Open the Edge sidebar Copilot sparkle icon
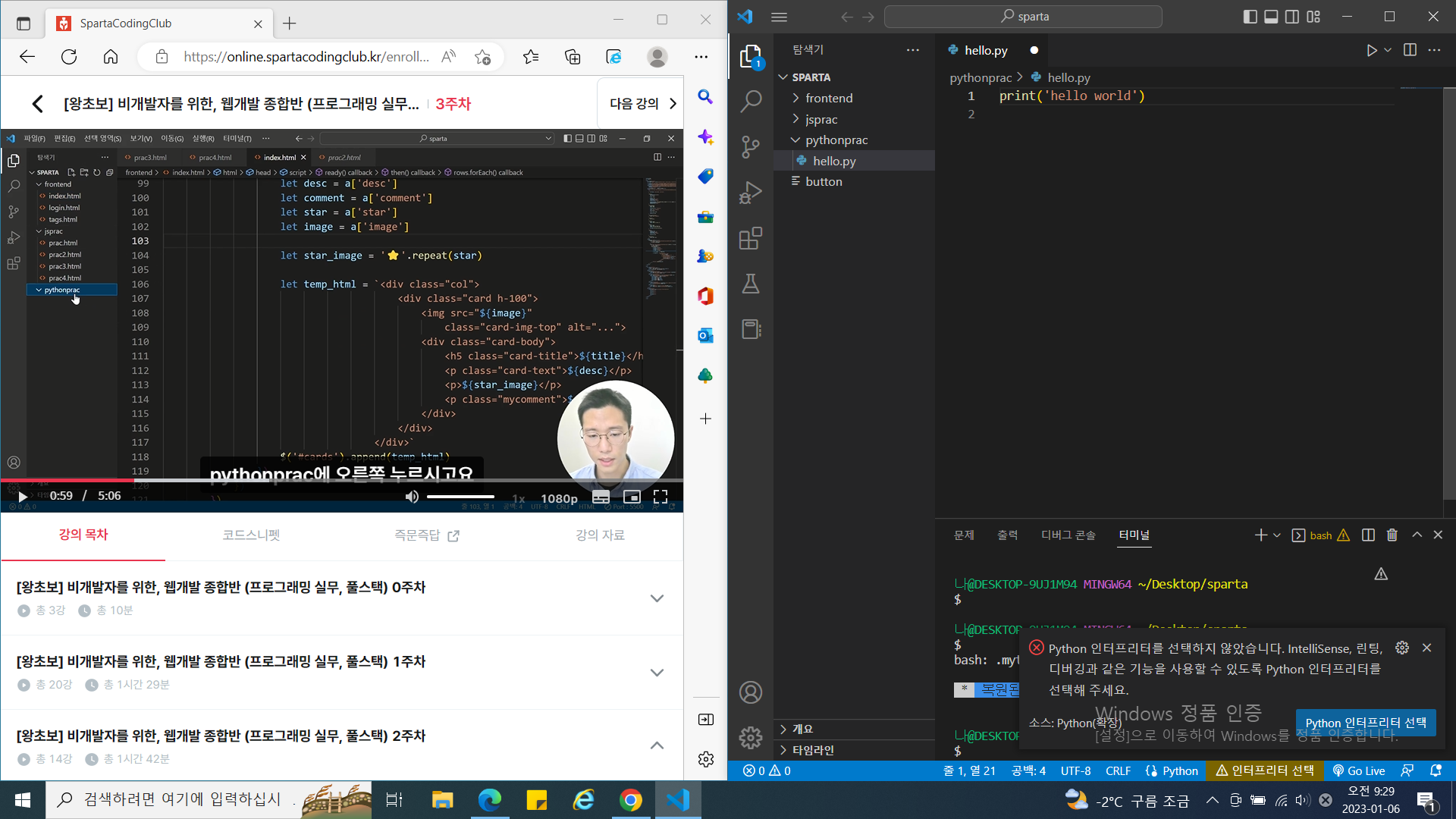This screenshot has width=1456, height=819. [x=705, y=137]
